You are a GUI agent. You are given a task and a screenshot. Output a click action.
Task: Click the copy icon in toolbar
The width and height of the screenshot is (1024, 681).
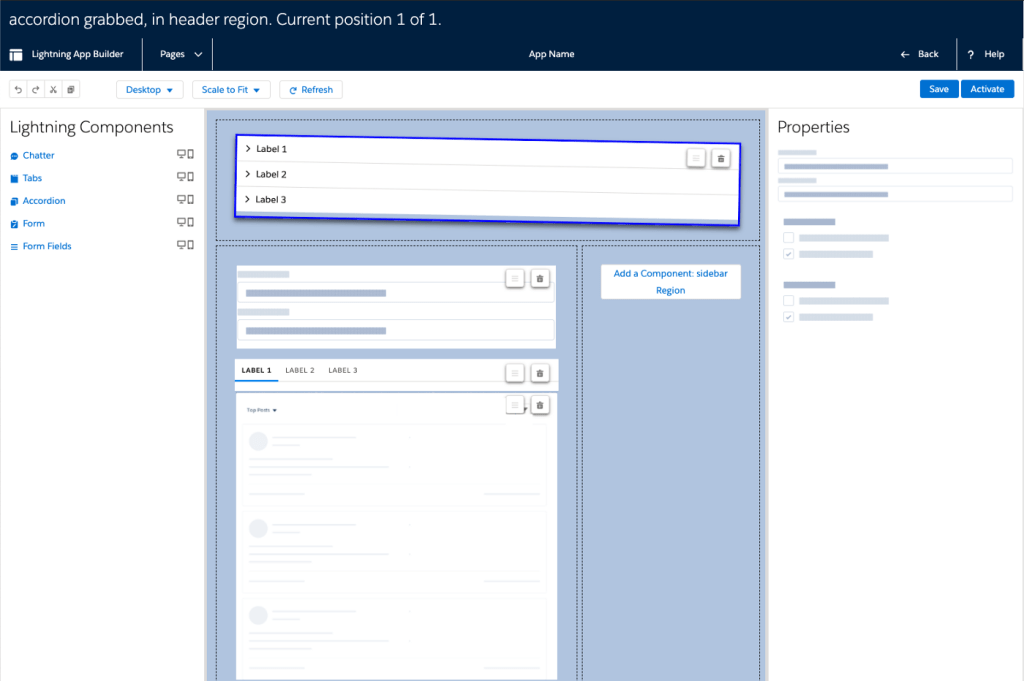point(71,89)
